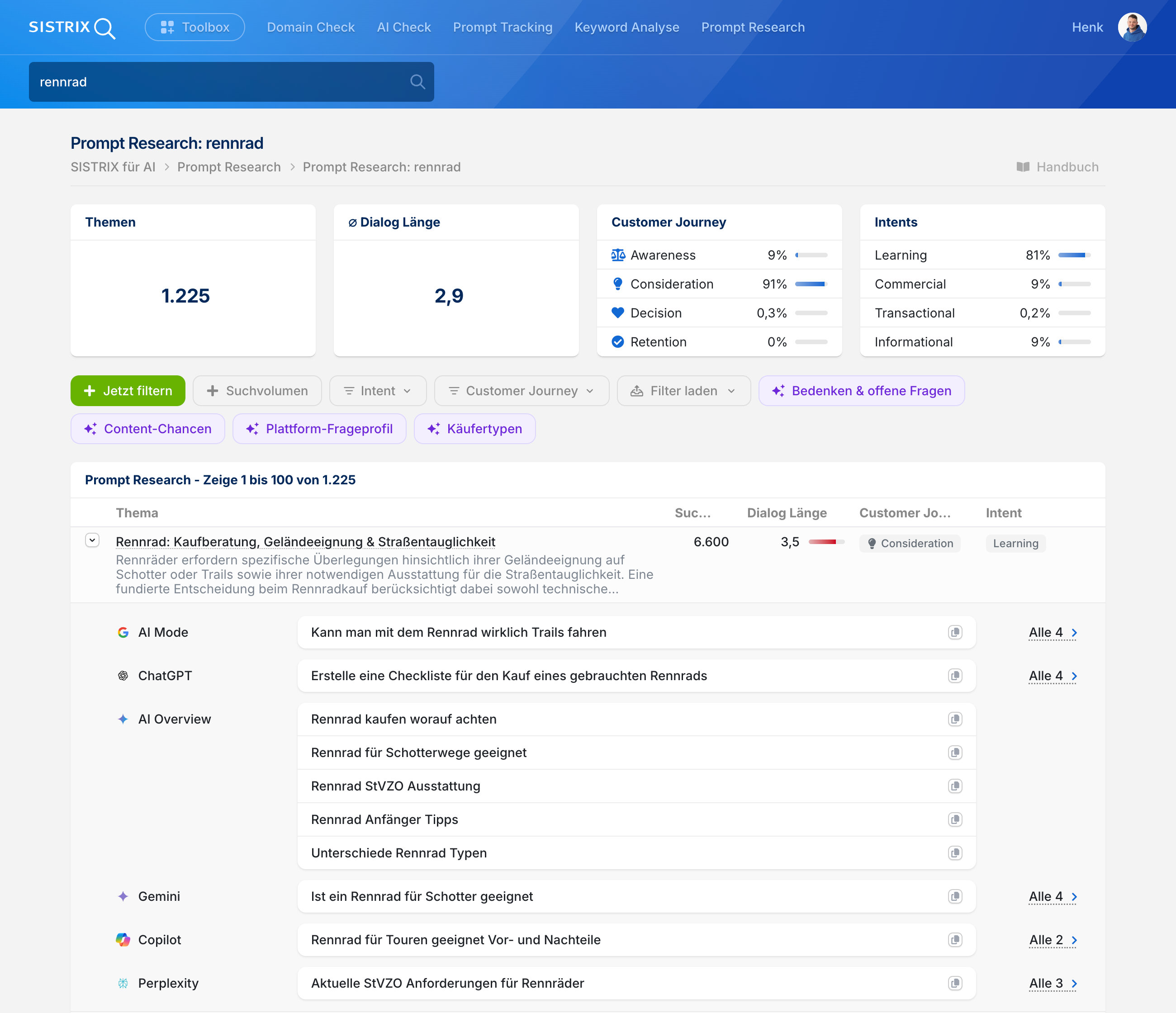The height and width of the screenshot is (1013, 1176).
Task: Copy prompt 'Rennrad für Schotterwege geeignet'
Action: point(955,753)
